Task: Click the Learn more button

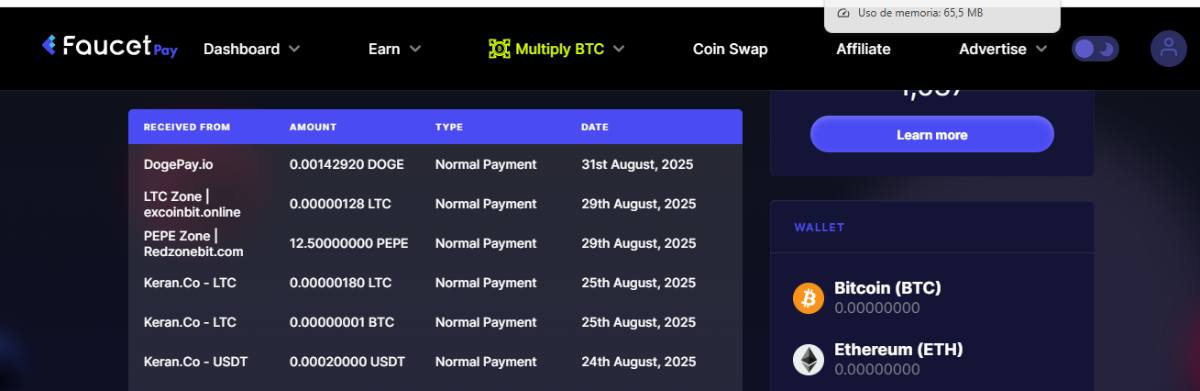Action: tap(932, 134)
